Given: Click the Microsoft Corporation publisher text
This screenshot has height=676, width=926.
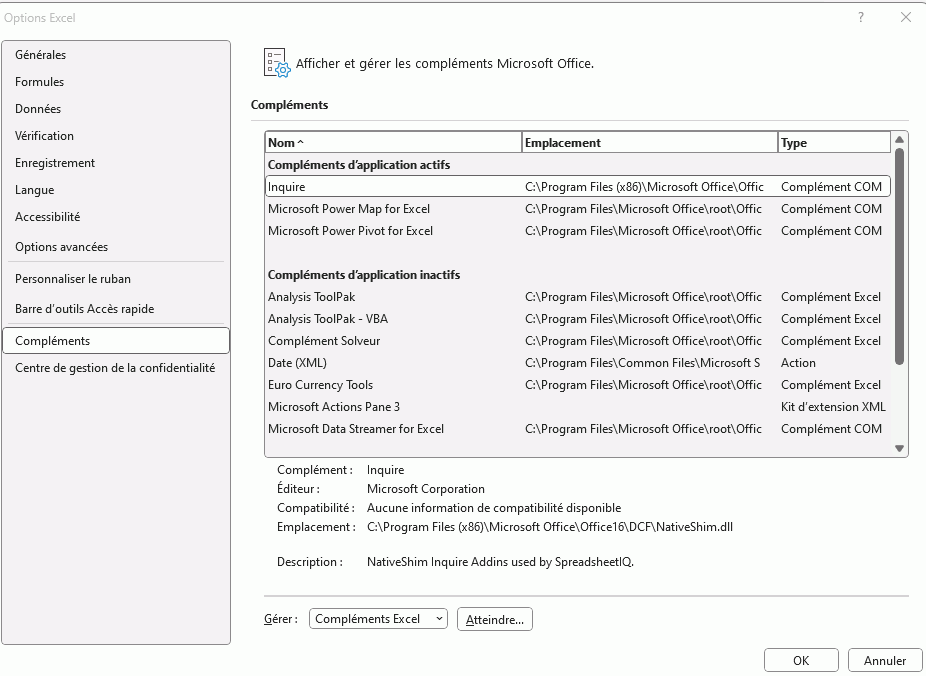Looking at the screenshot, I should click(426, 489).
